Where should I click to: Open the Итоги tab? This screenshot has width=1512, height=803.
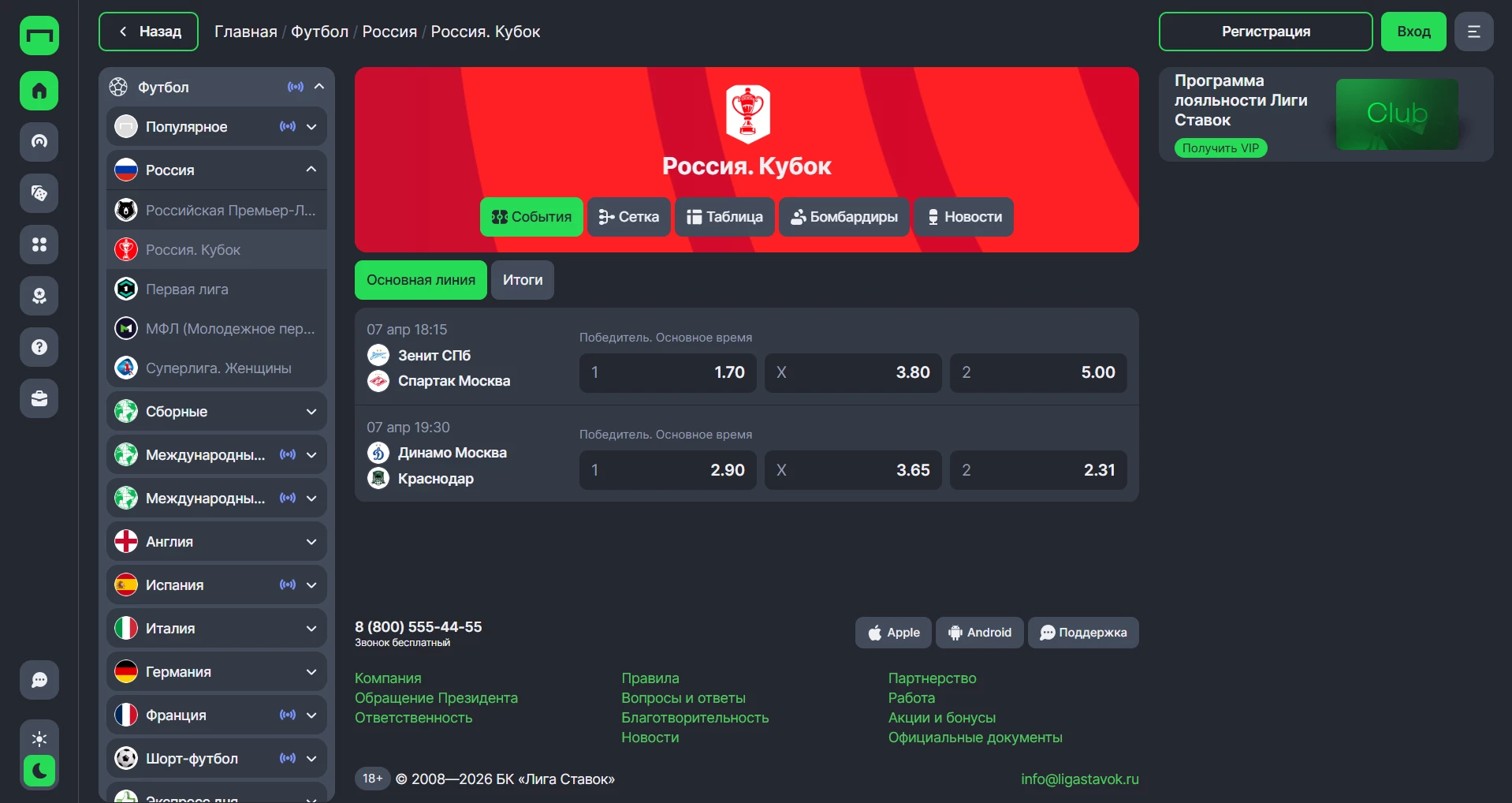pos(523,280)
